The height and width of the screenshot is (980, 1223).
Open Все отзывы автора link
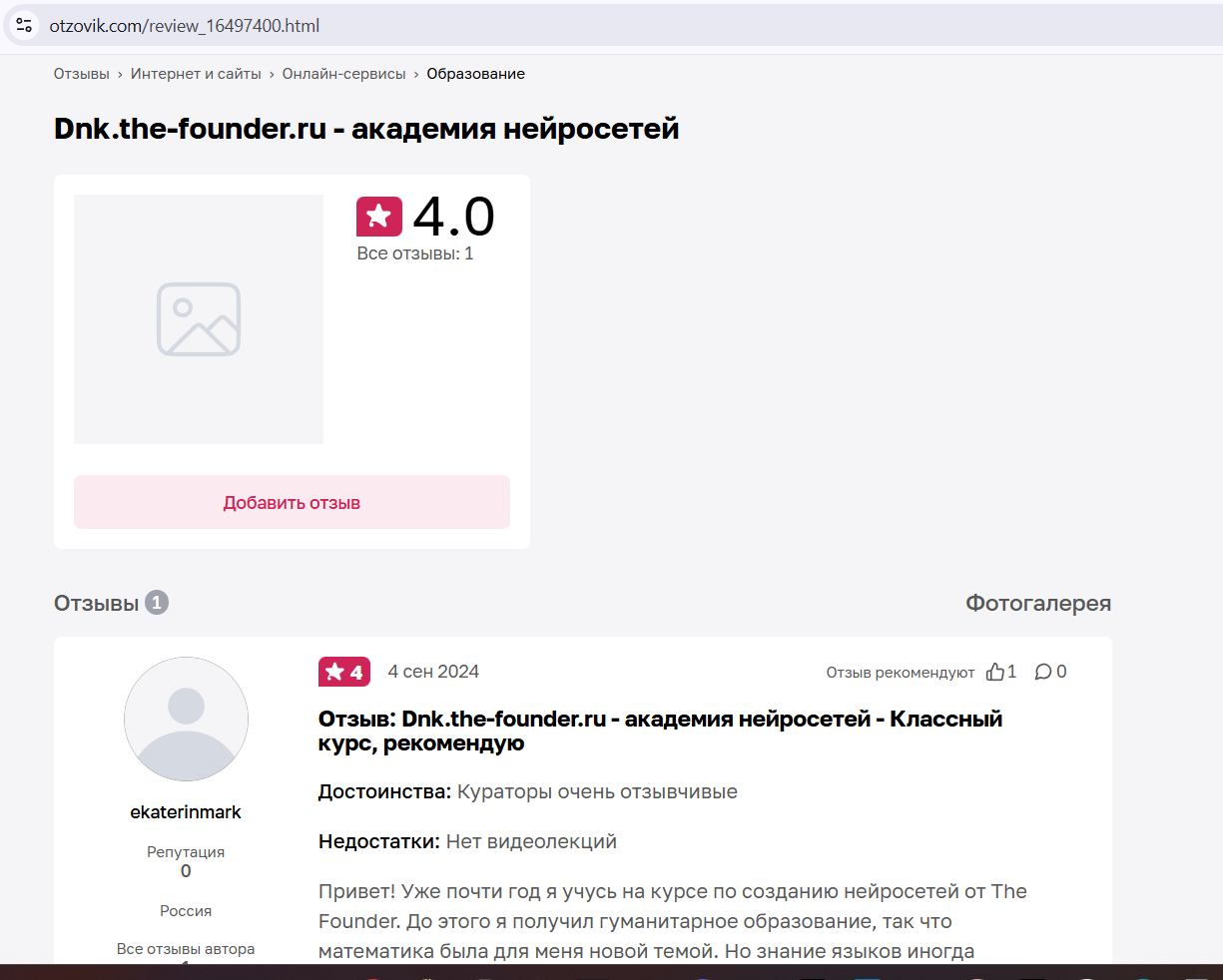[x=186, y=949]
